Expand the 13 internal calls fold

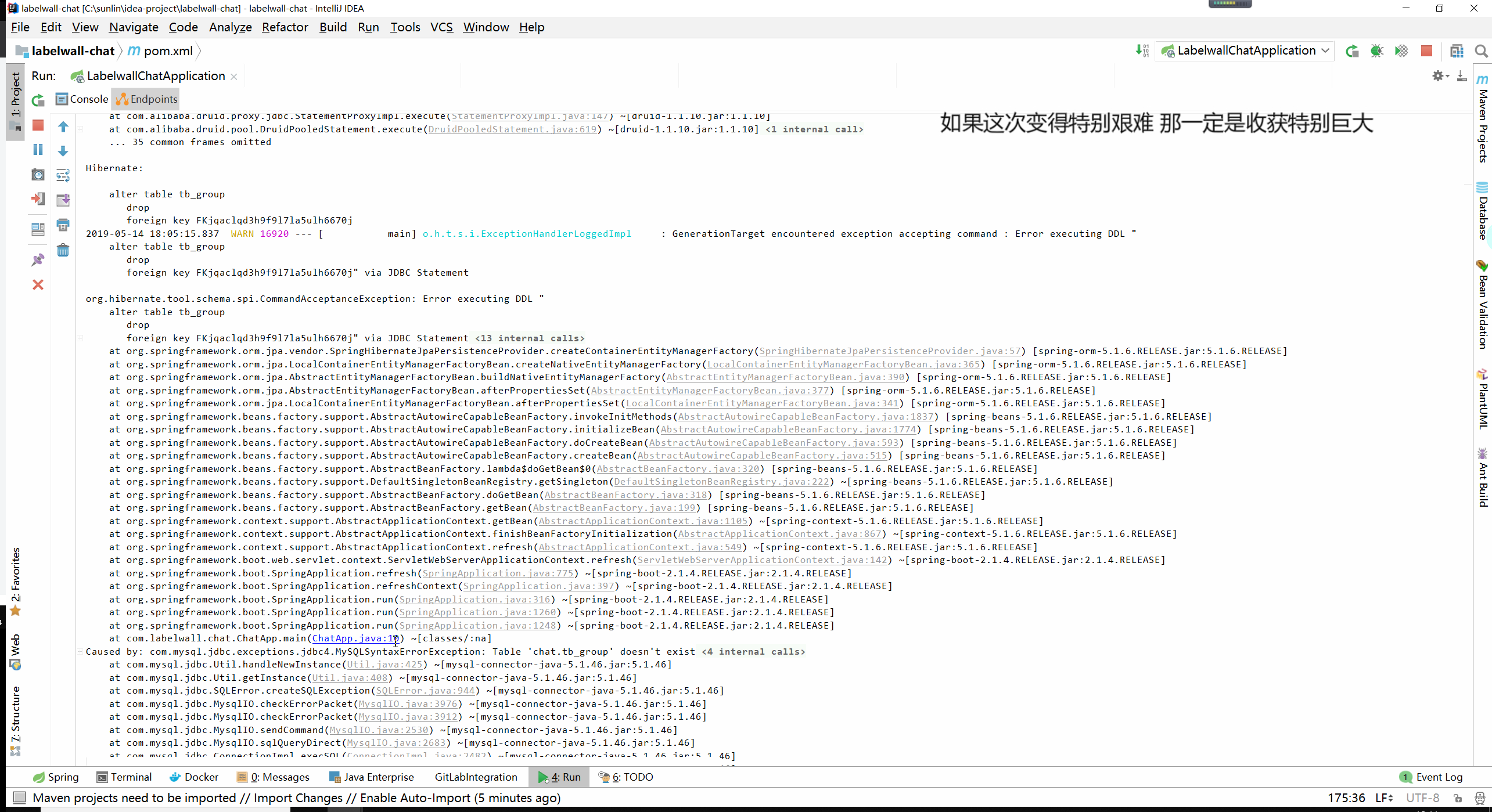click(x=529, y=338)
